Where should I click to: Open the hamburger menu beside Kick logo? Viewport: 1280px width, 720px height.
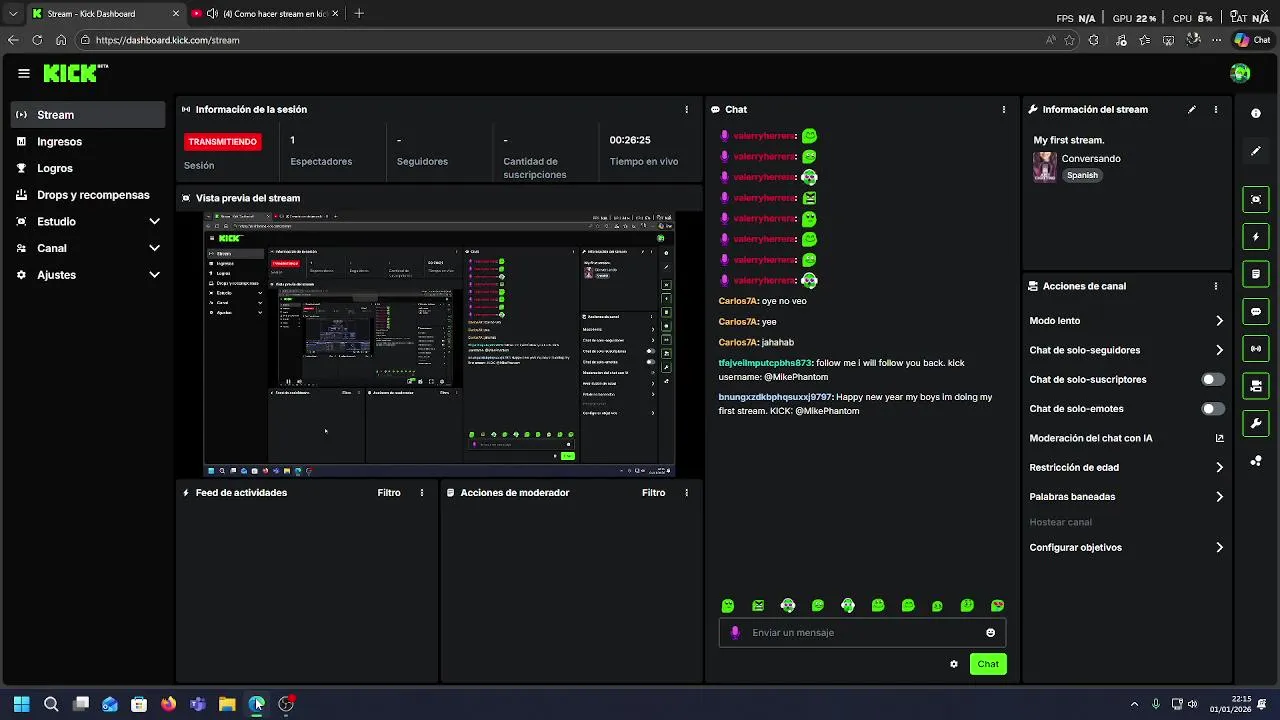point(24,73)
